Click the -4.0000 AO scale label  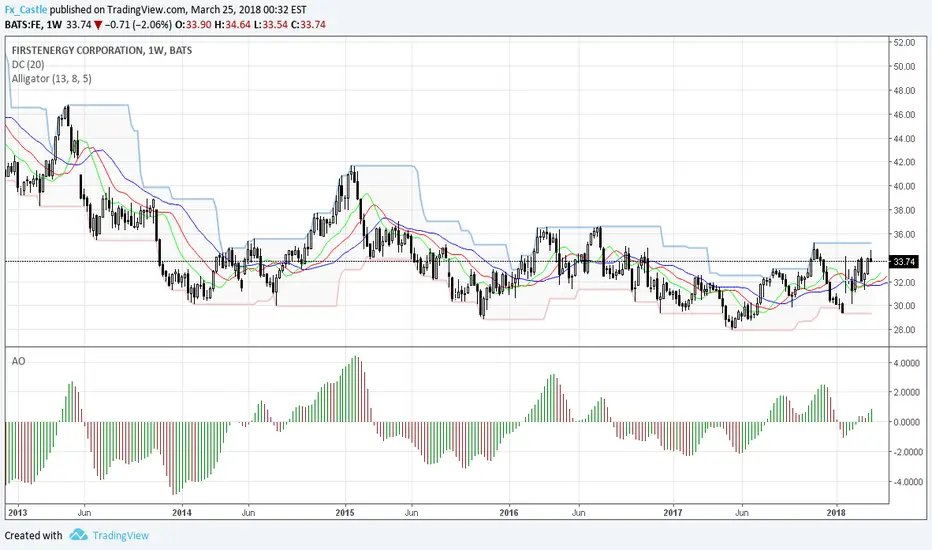click(906, 482)
